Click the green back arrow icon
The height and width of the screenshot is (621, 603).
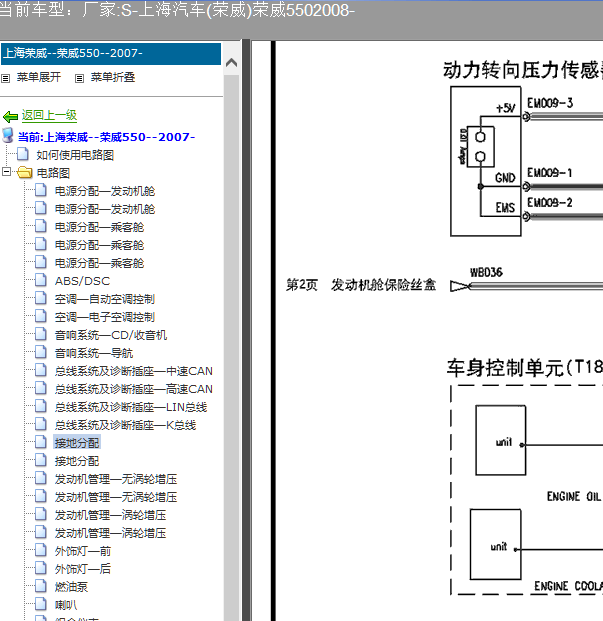10,116
